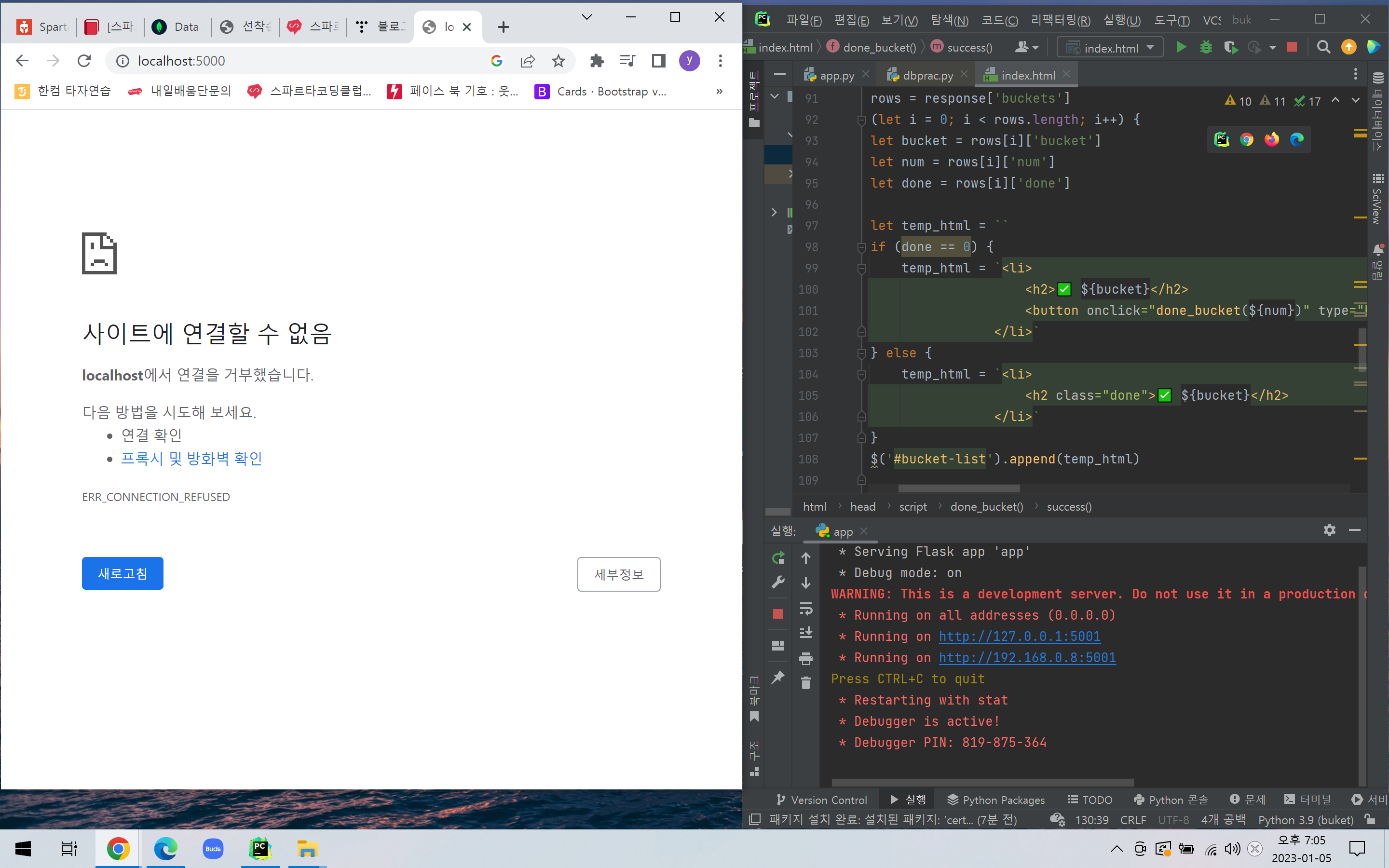The image size is (1389, 868).
Task: Bookmark this page with star icon
Action: click(558, 61)
